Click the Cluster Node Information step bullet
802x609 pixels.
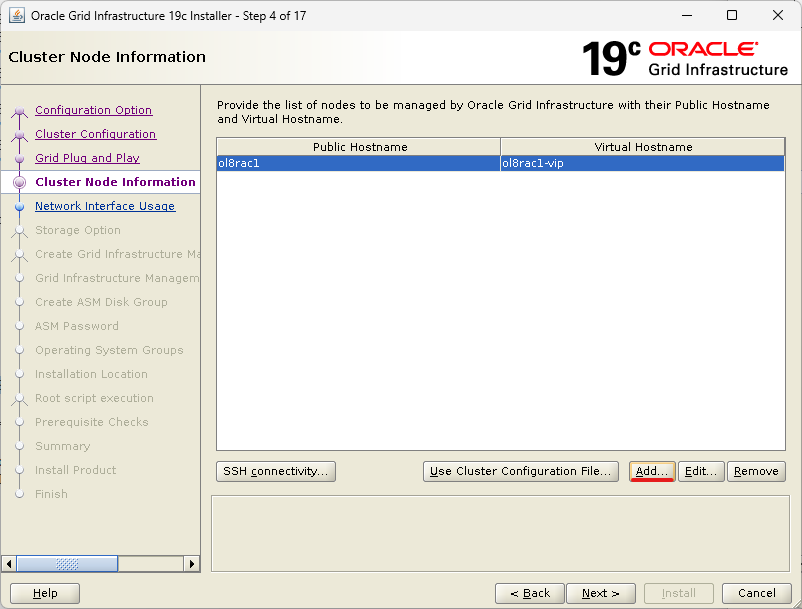[19, 182]
